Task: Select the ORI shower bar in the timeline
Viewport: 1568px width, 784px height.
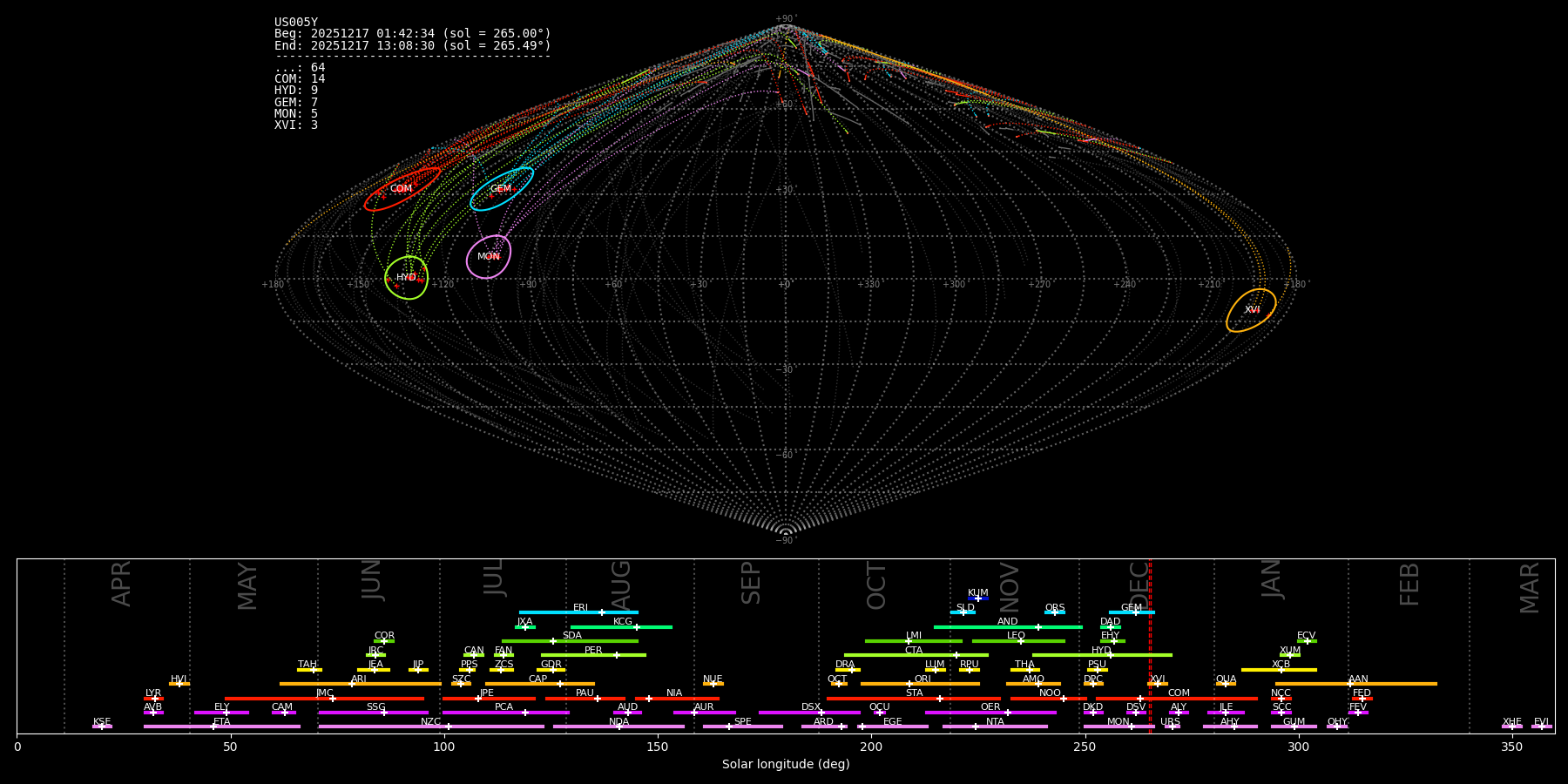Action: pyautogui.click(x=920, y=684)
